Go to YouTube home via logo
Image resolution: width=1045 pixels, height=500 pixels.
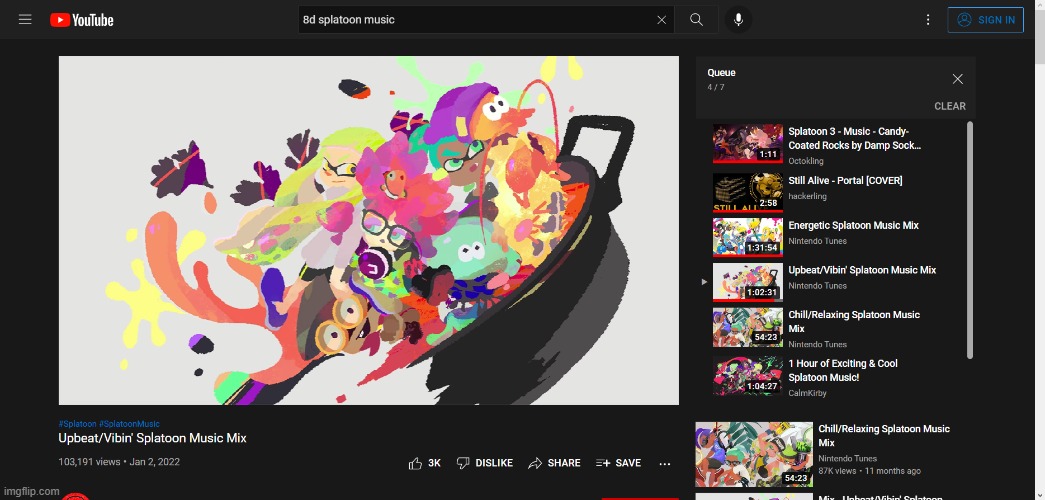coord(81,20)
